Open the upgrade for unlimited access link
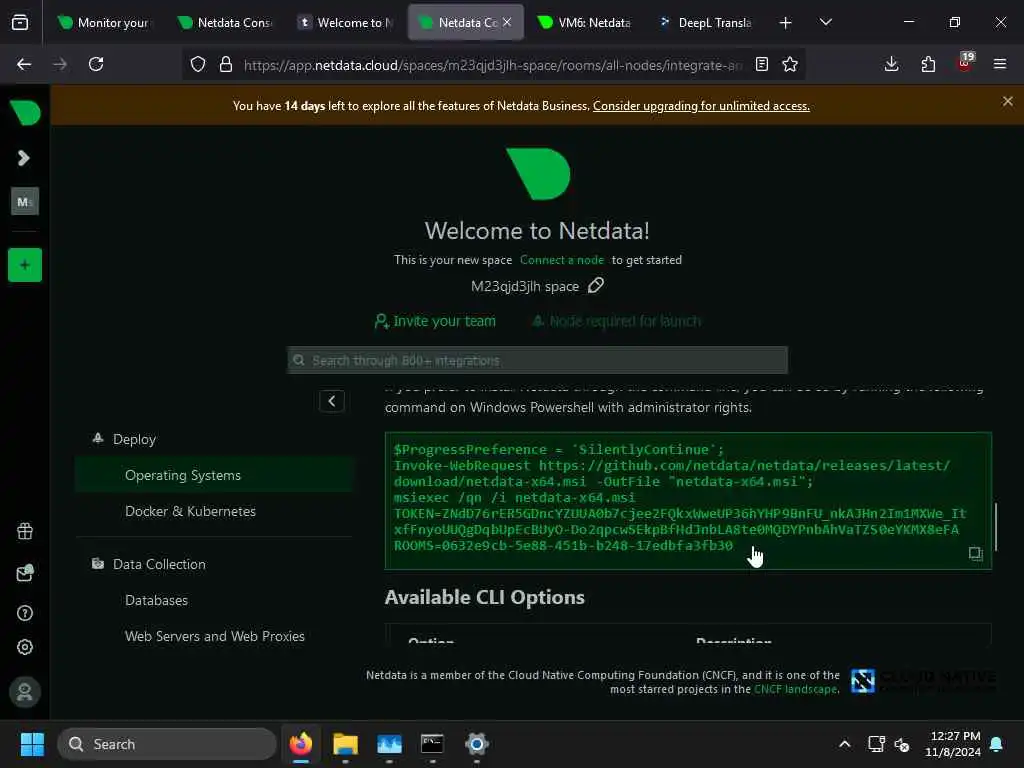1024x768 pixels. 701,106
